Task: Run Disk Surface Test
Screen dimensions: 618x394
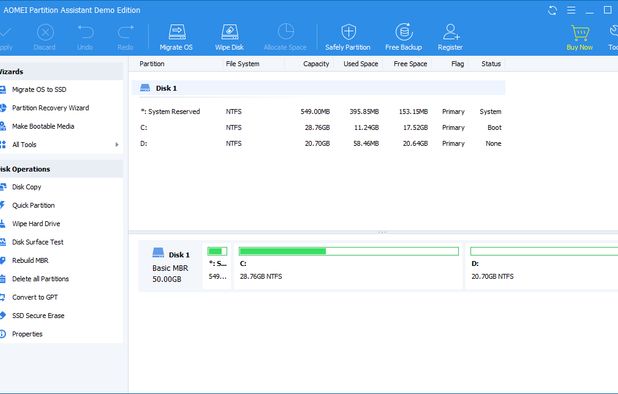Action: (x=37, y=242)
